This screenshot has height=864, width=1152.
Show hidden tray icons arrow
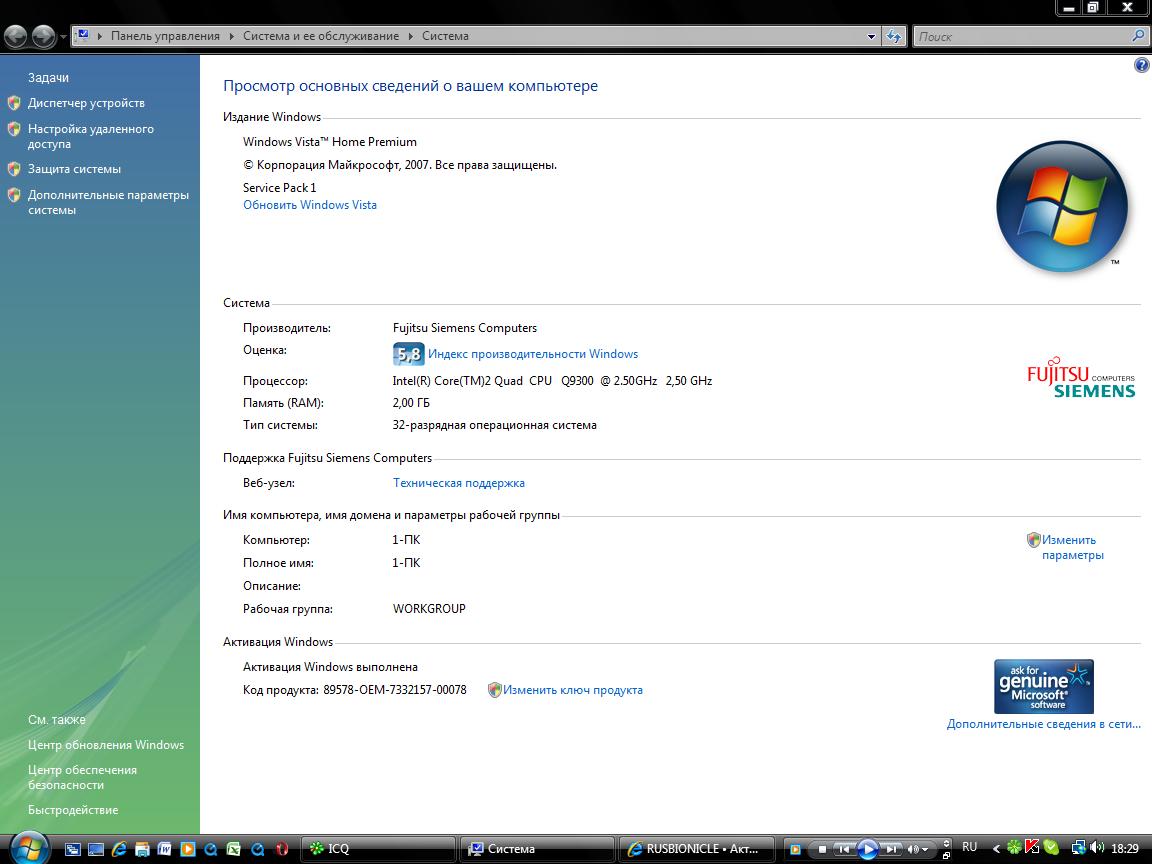click(997, 849)
